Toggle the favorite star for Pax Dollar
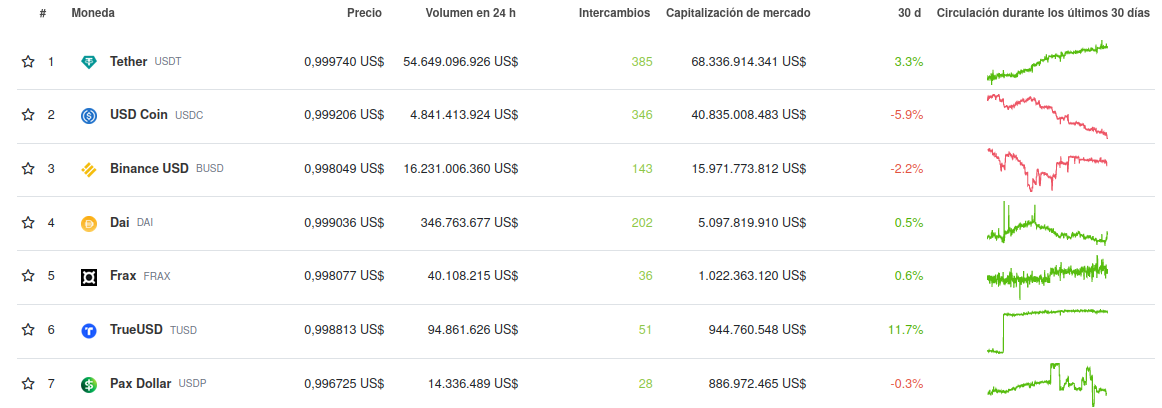This screenshot has height=408, width=1162. 28,384
